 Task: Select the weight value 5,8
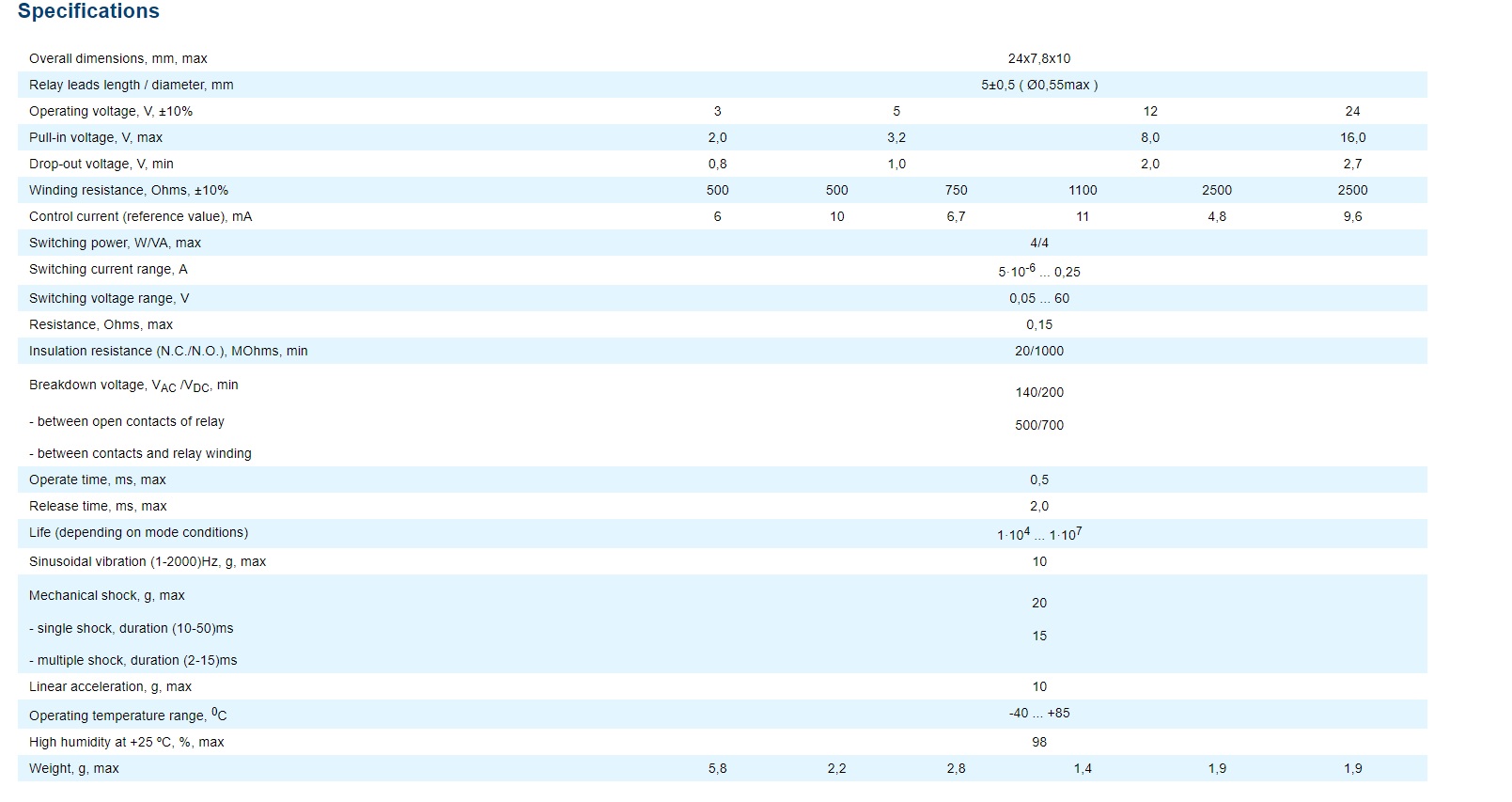717,768
